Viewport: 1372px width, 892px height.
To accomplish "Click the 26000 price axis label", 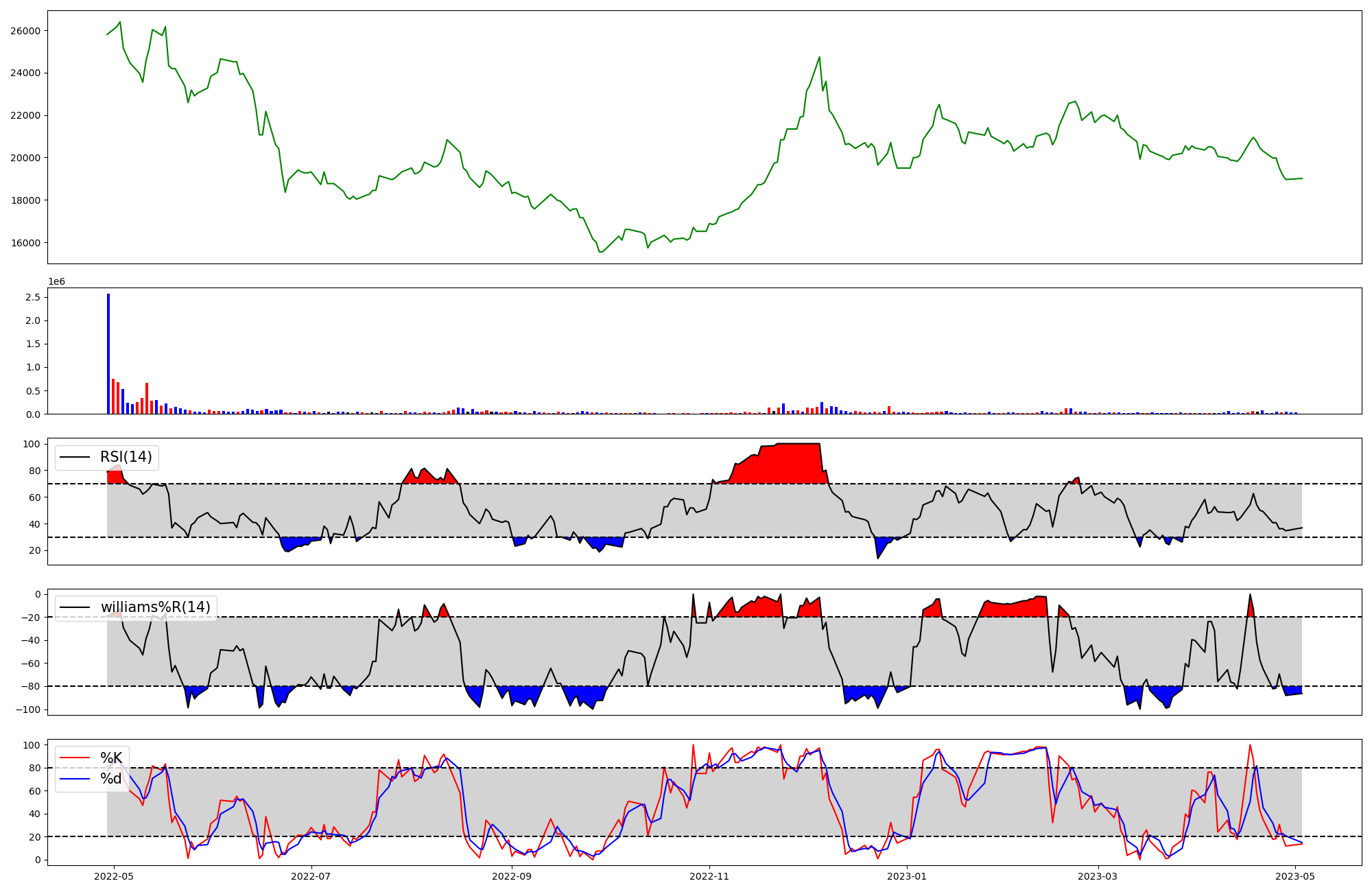I will pos(25,31).
